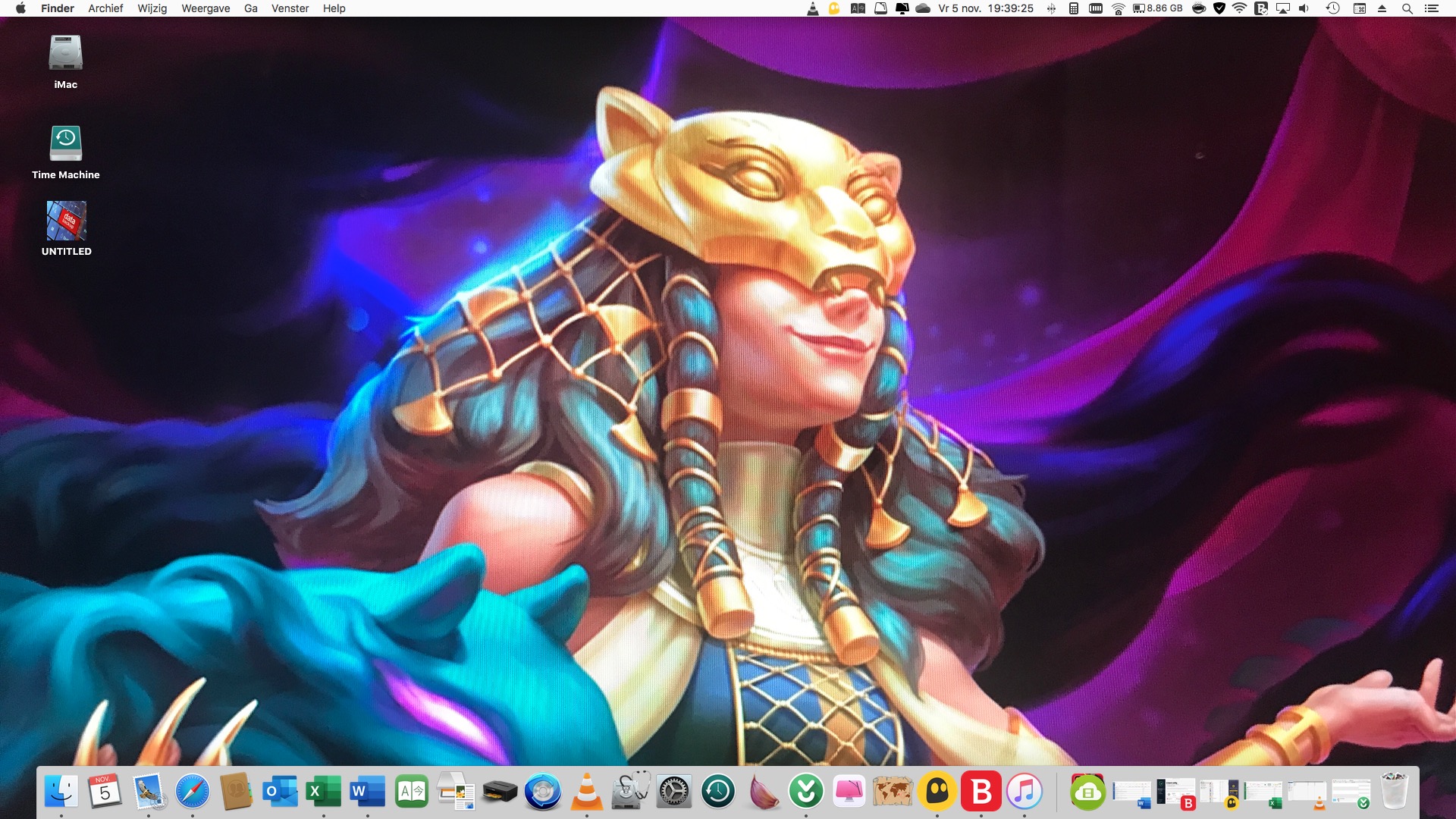The image size is (1456, 819).
Task: Open the Ga menu
Action: pyautogui.click(x=251, y=8)
